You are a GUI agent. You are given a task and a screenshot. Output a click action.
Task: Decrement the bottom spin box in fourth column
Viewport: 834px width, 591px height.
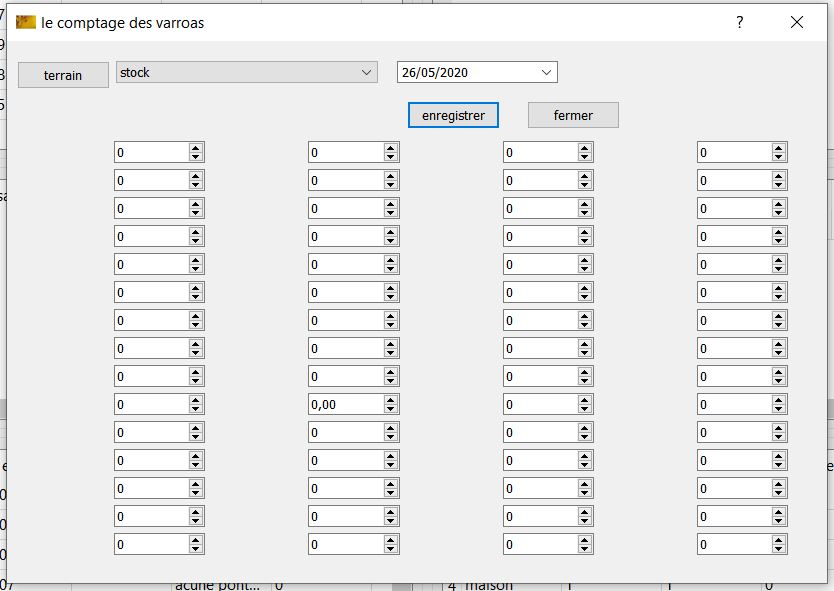pos(779,549)
